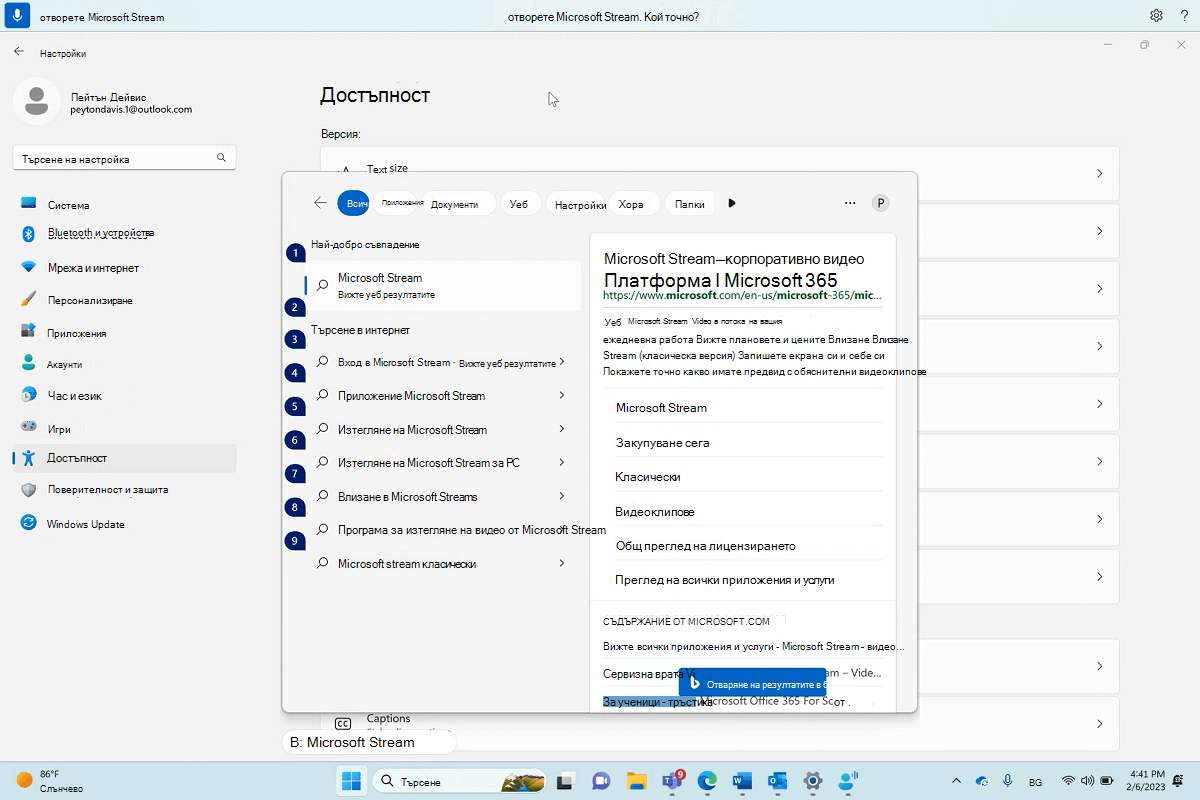Click Класически link in preview

point(648,477)
